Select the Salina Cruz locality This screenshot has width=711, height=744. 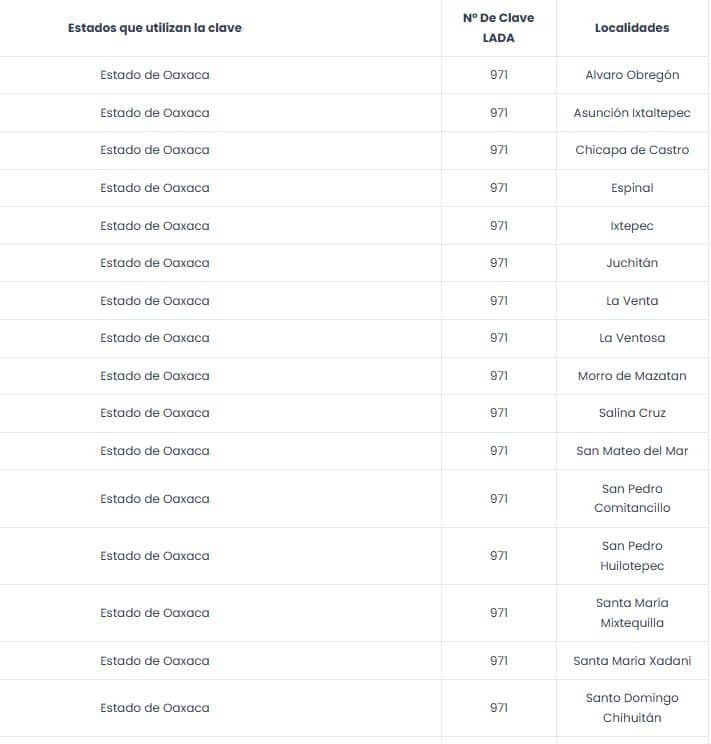[x=632, y=413]
